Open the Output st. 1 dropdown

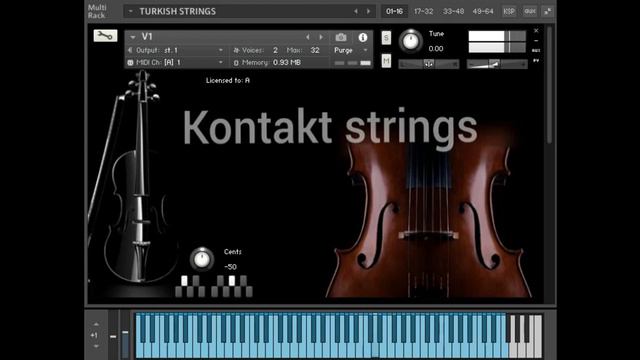[x=221, y=50]
